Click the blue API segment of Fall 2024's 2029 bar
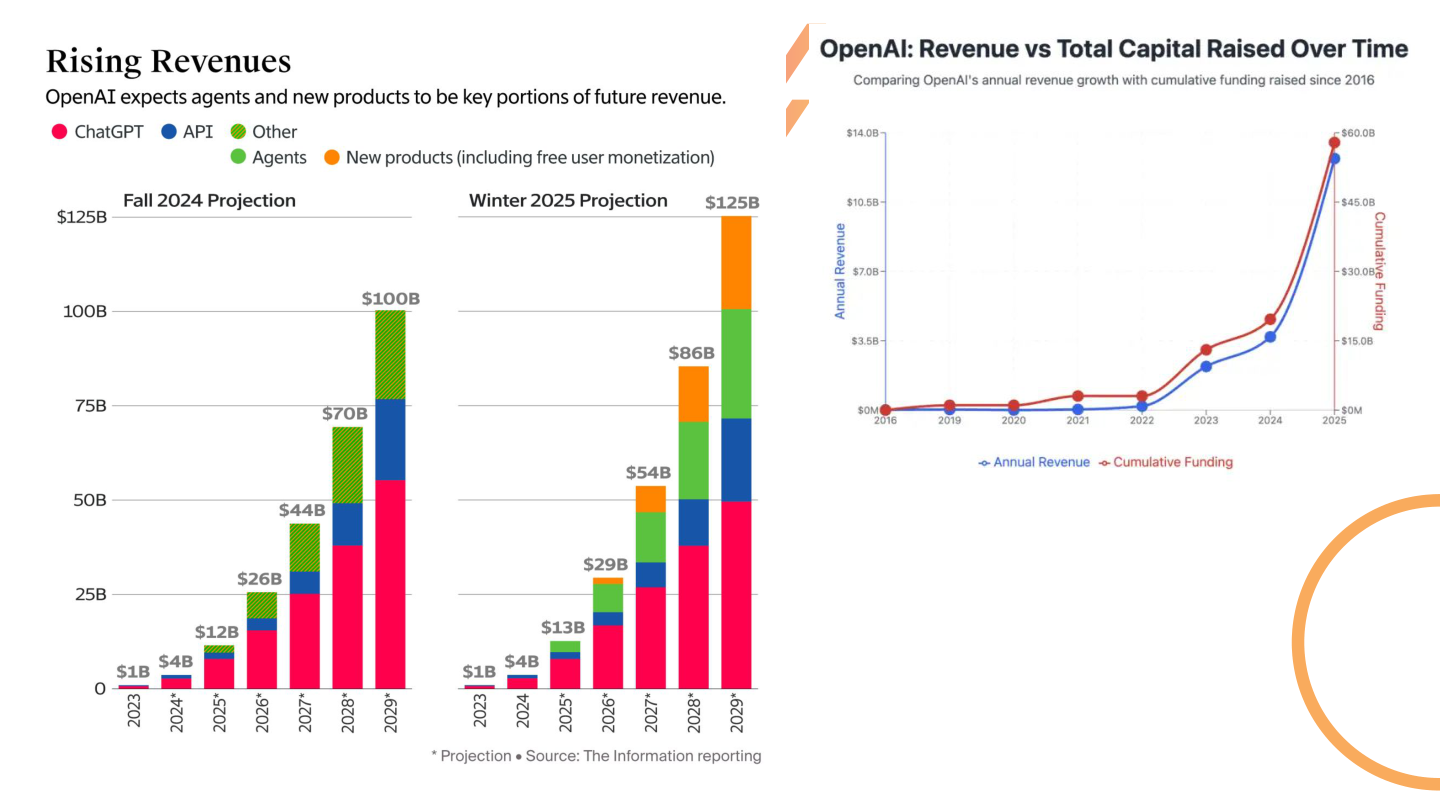Image resolution: width=1440 pixels, height=810 pixels. pos(390,439)
